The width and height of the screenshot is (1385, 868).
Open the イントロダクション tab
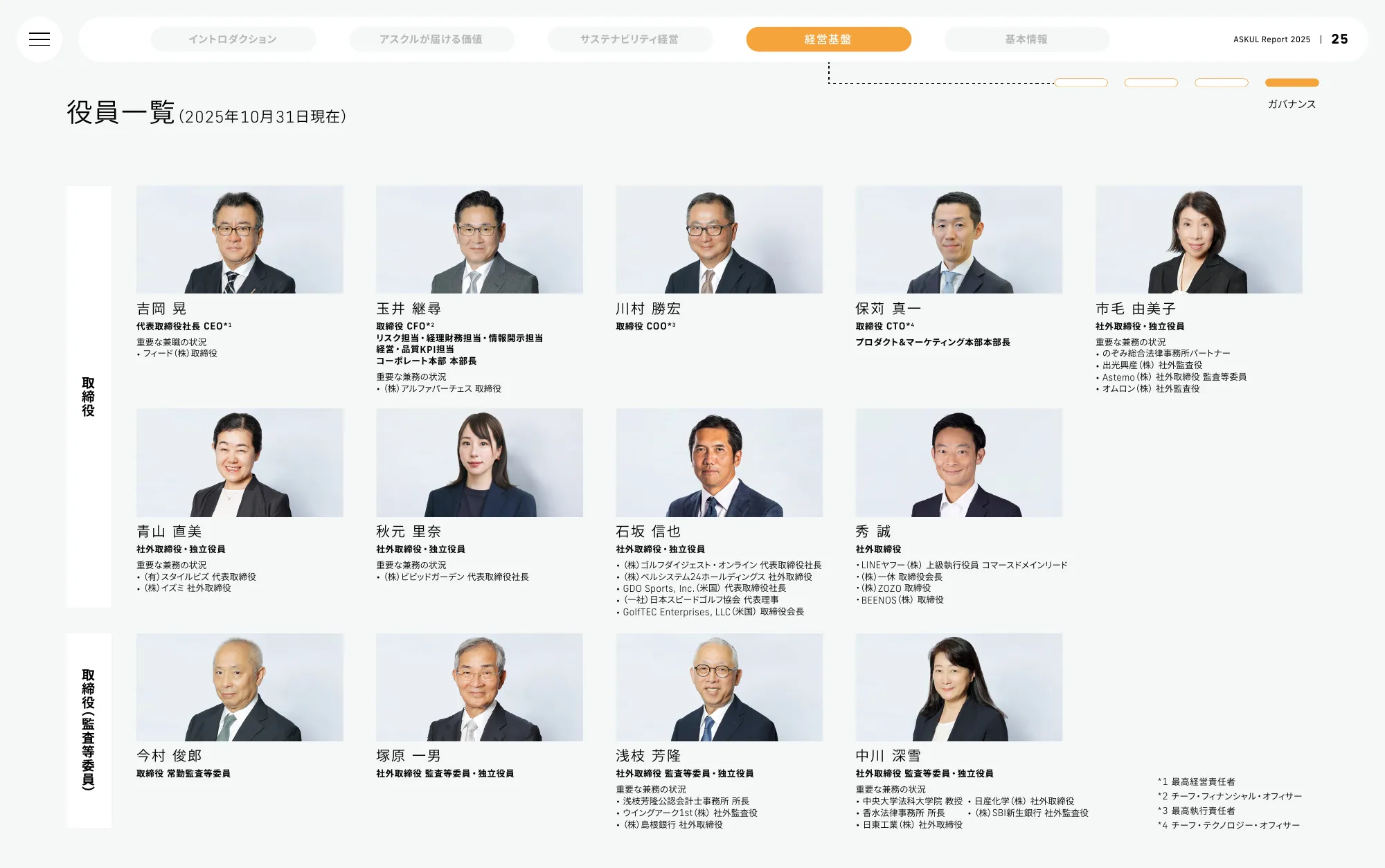233,39
